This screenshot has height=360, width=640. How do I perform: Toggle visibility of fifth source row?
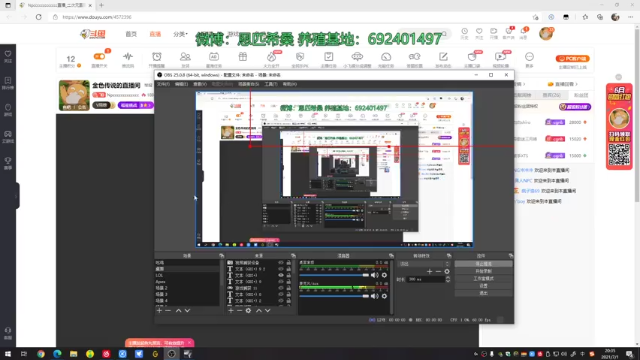coord(281,288)
